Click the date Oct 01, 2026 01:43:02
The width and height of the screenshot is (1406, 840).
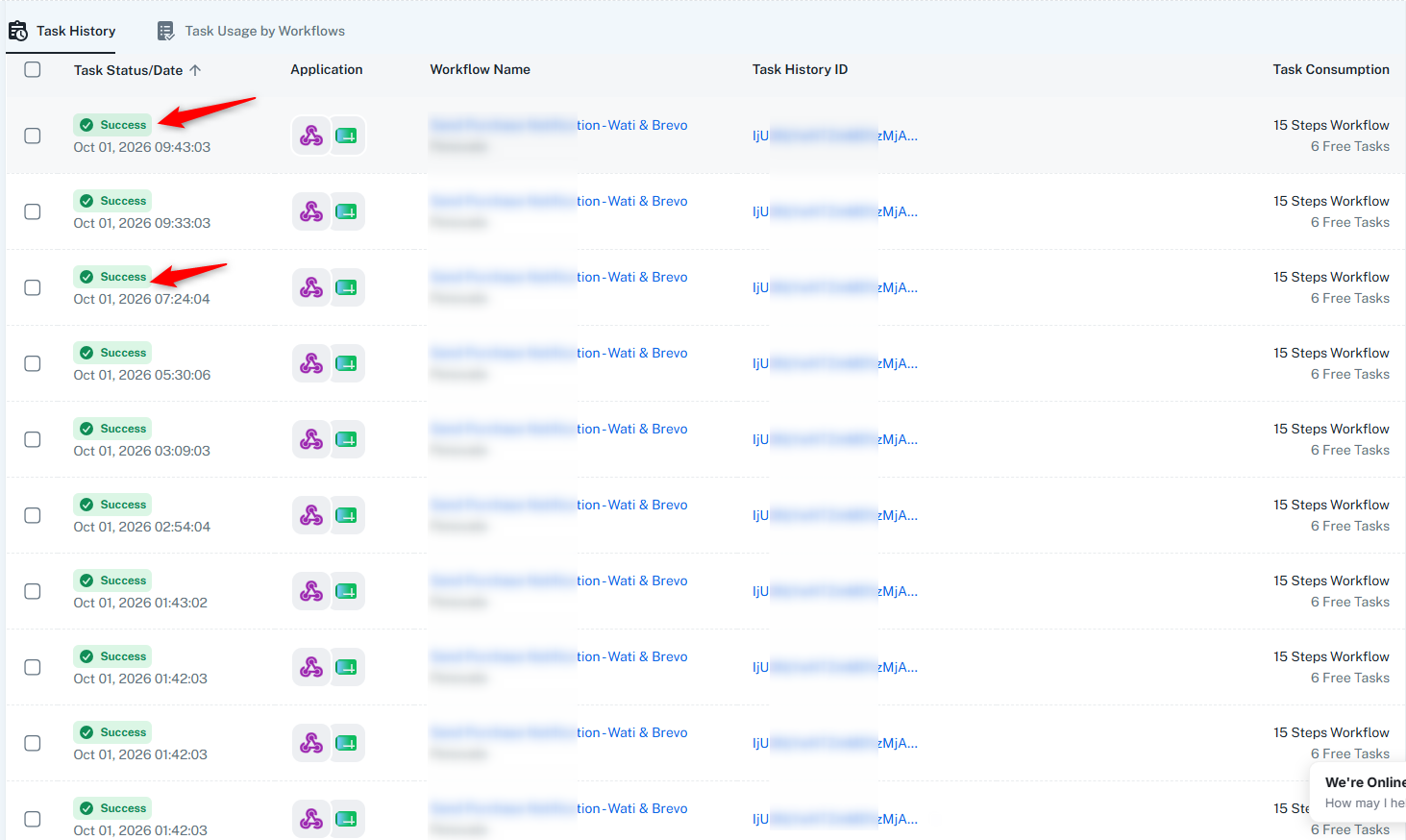pos(140,603)
